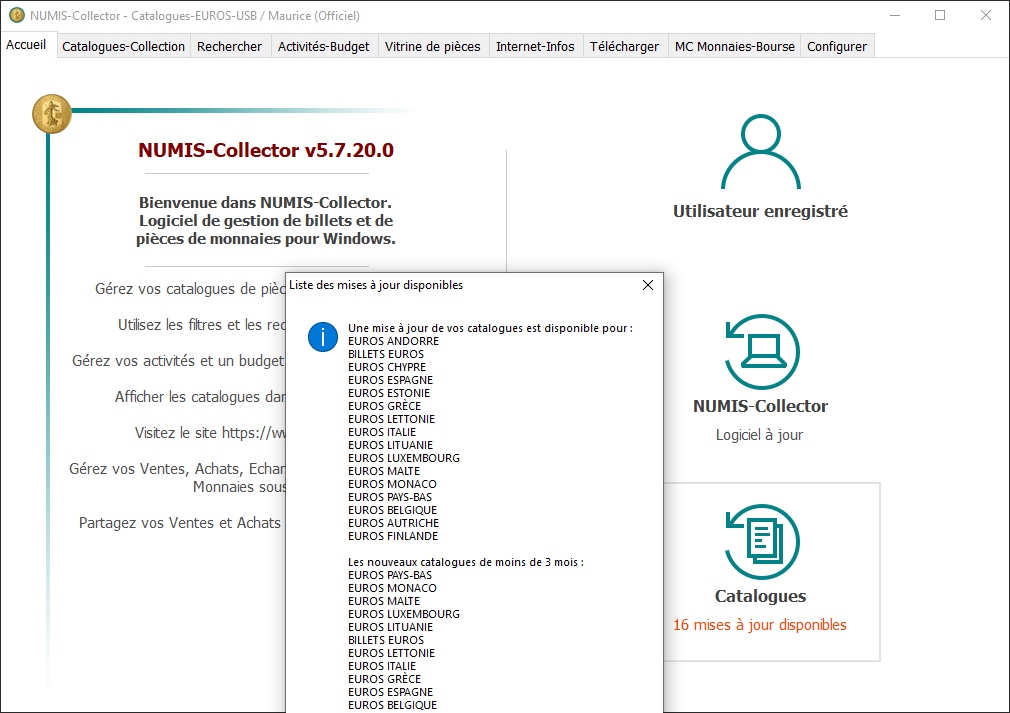Close the 'Liste des mises à jour disponibles' dialog

pyautogui.click(x=648, y=285)
